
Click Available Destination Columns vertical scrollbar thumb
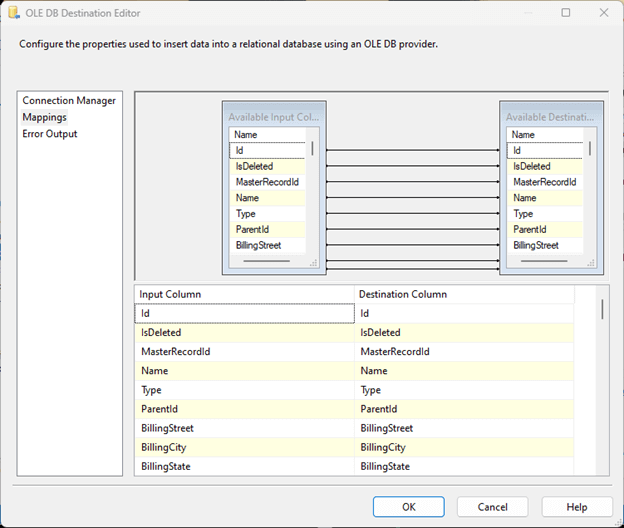tap(590, 148)
